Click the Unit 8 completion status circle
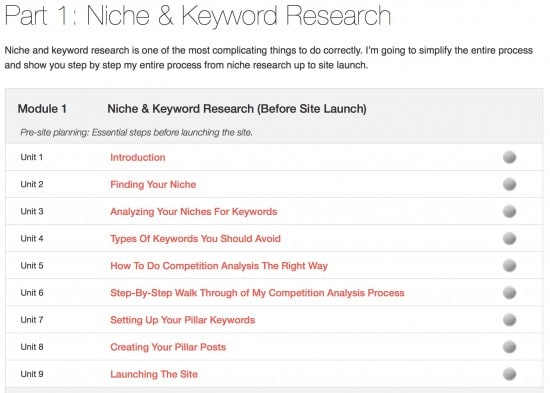 [509, 347]
